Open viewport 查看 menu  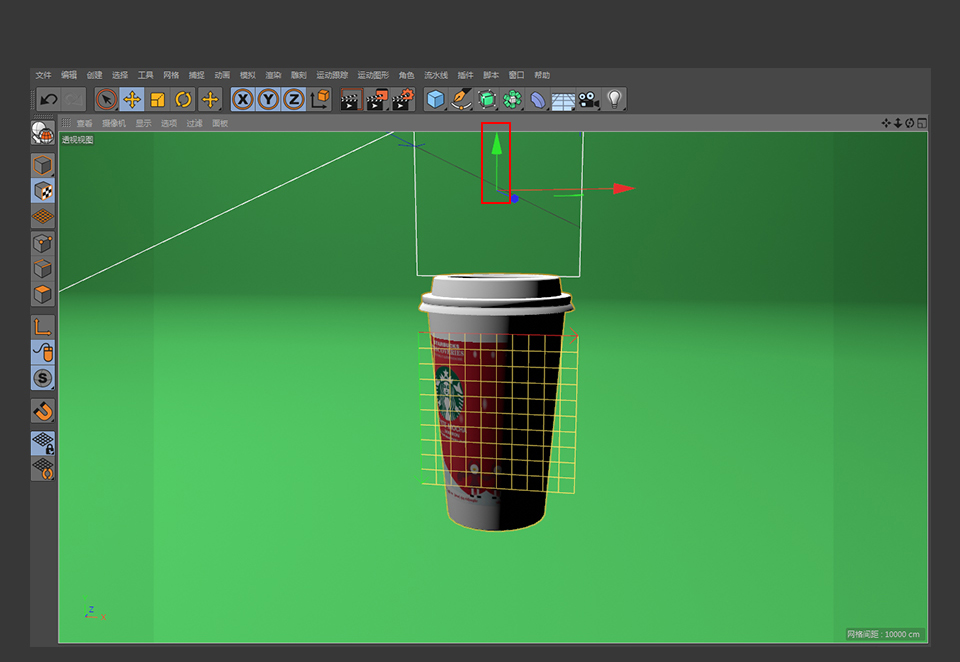coord(84,124)
